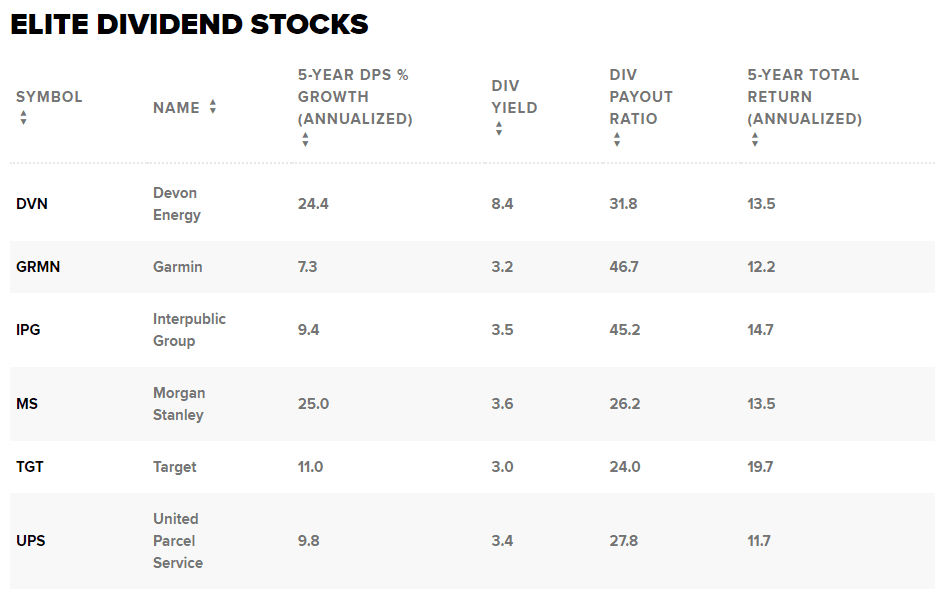Click the Elite Dividend Stocks heading
Viewport: 937px width, 591px height.
click(189, 25)
